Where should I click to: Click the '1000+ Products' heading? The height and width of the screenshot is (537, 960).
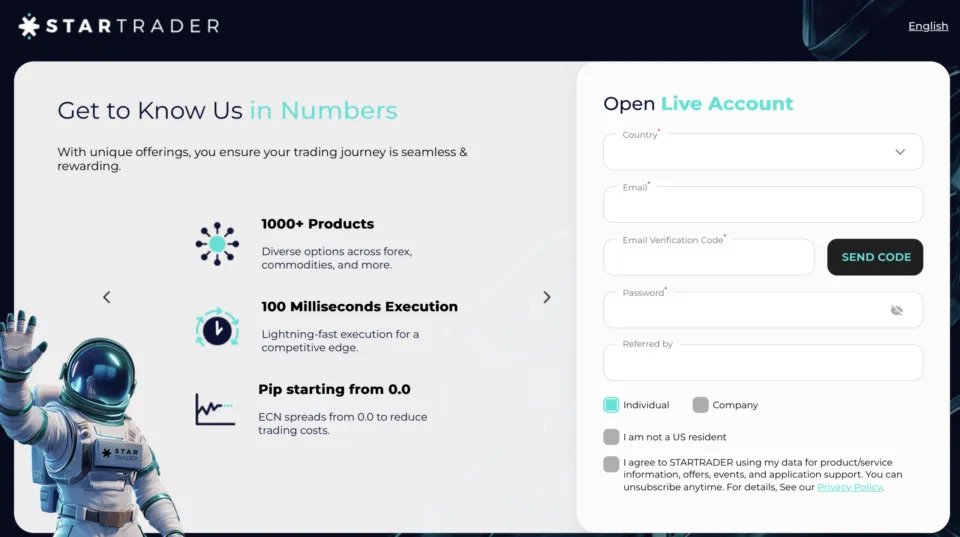pos(317,223)
